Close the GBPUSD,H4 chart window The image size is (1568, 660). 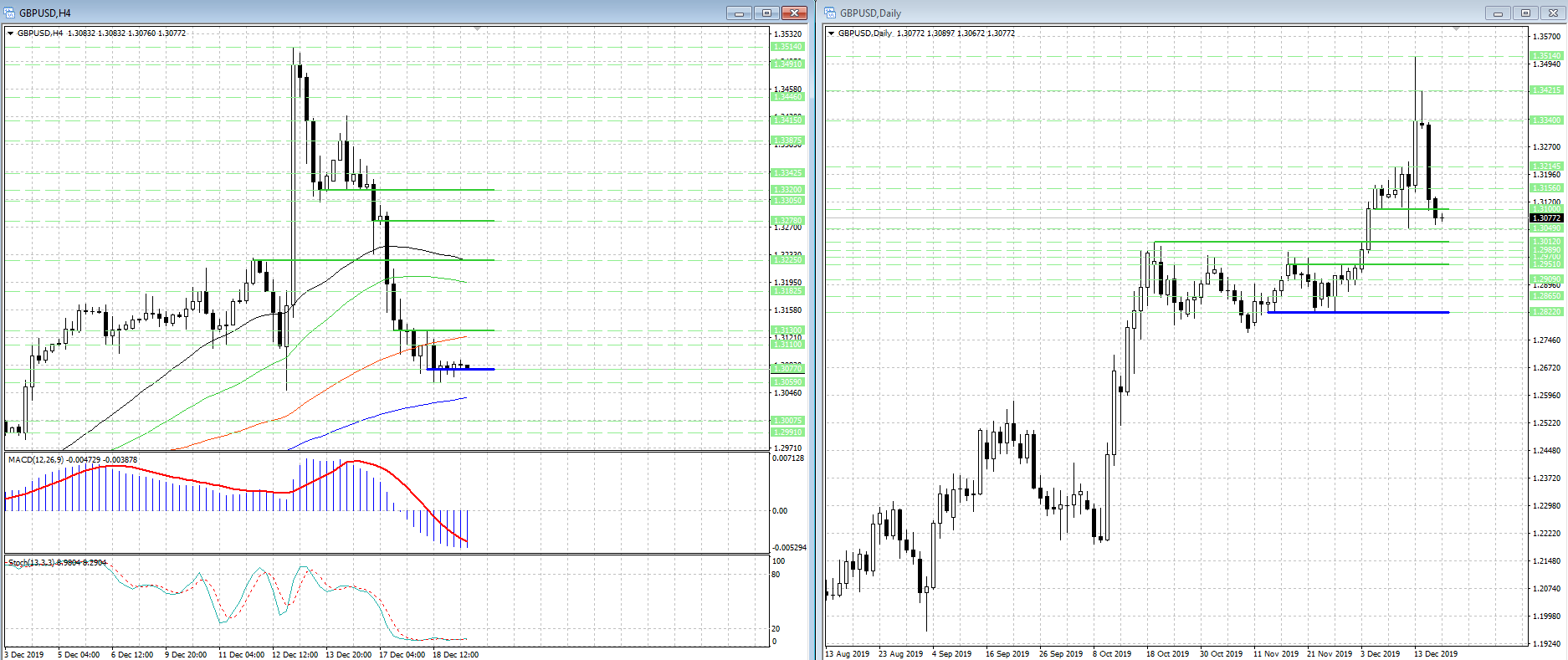(794, 13)
